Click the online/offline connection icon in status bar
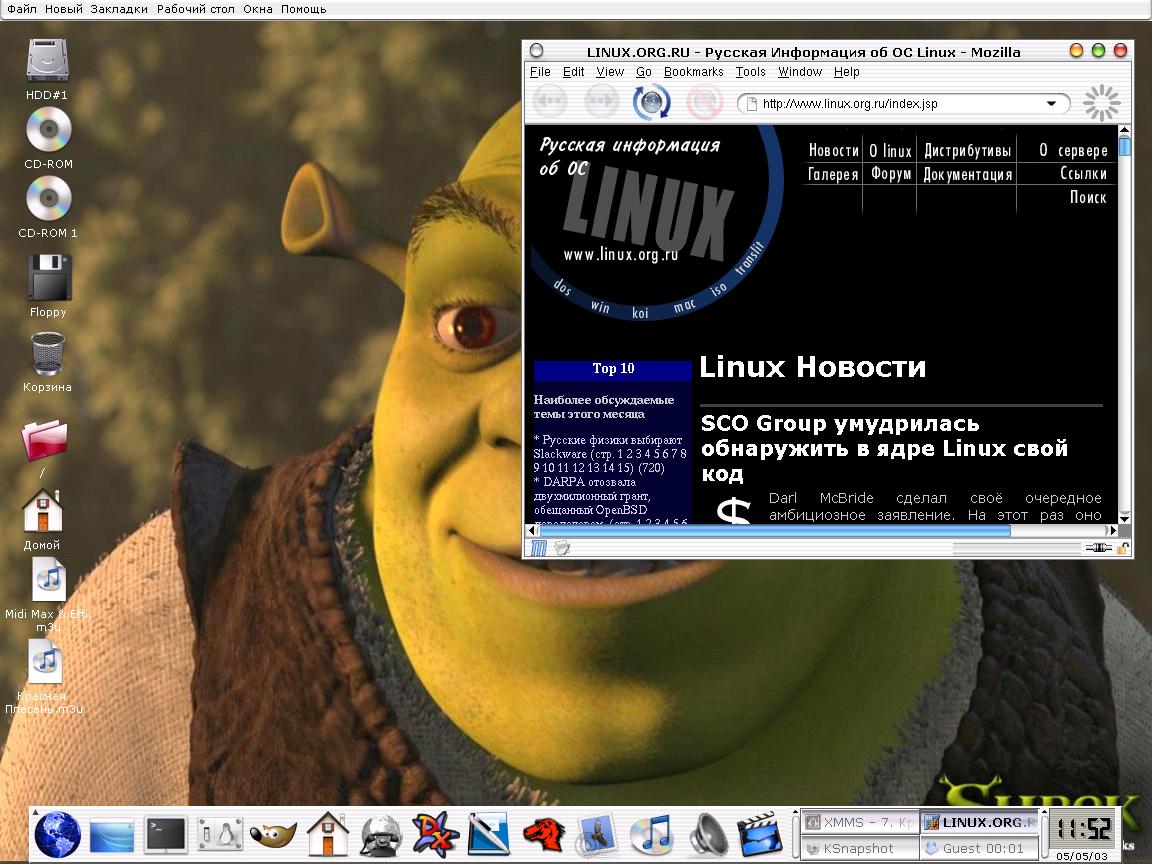 [1098, 548]
